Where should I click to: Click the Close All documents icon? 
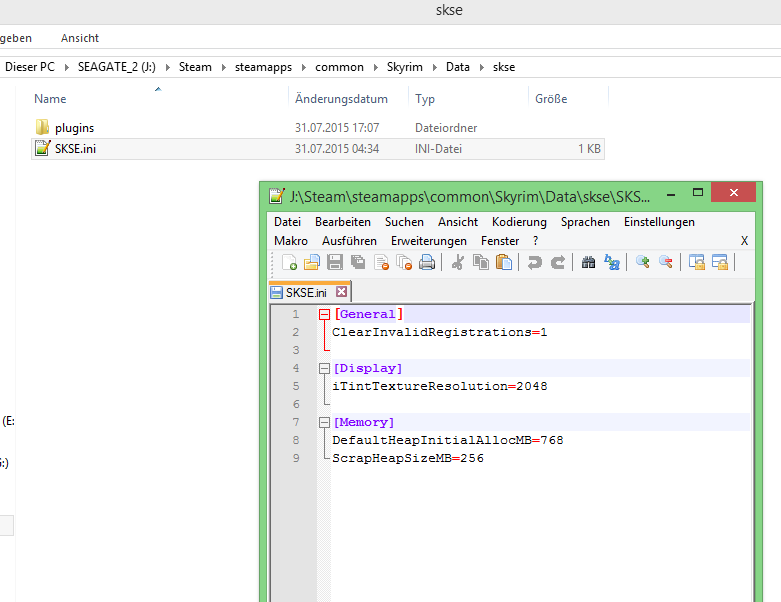click(404, 262)
